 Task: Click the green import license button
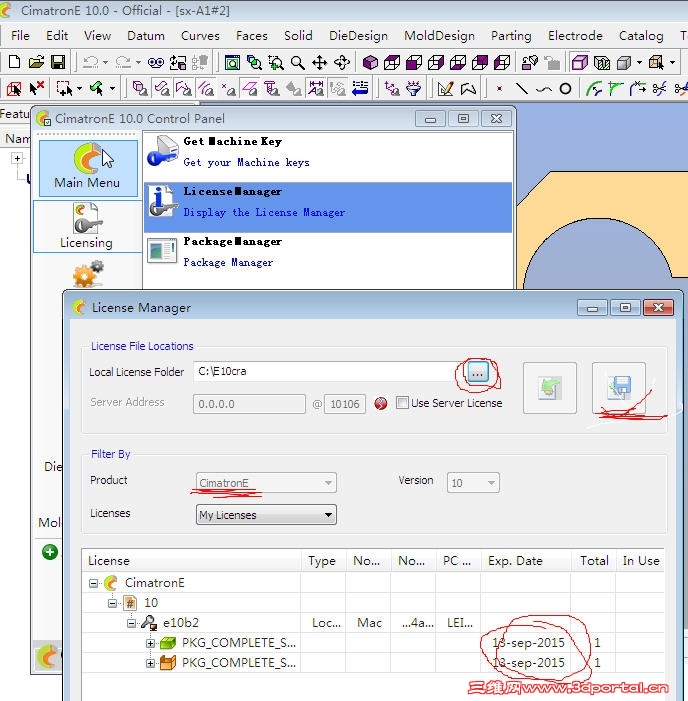pyautogui.click(x=549, y=388)
